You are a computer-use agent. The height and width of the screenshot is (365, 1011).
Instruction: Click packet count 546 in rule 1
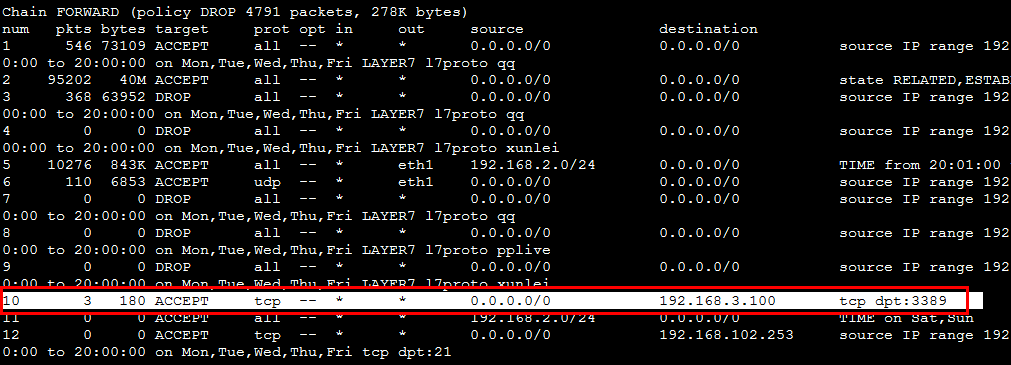[79, 46]
